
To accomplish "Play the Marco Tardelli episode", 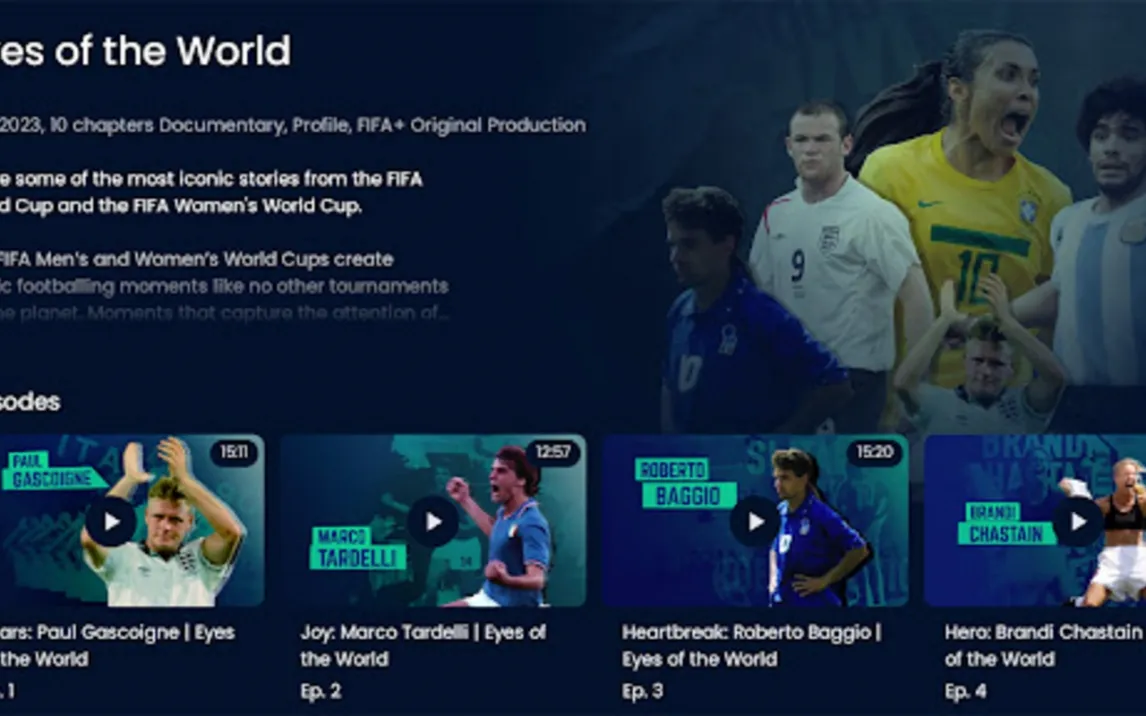I will 433,522.
